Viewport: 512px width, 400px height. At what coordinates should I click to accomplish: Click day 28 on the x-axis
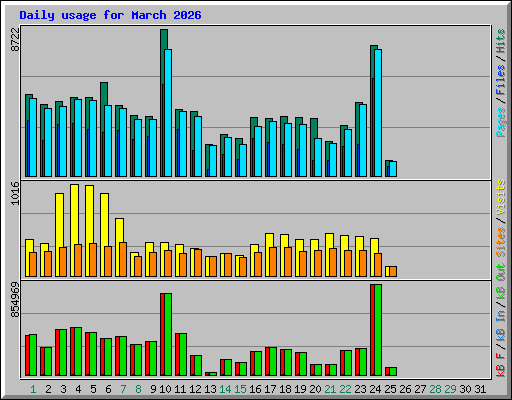tap(435, 389)
